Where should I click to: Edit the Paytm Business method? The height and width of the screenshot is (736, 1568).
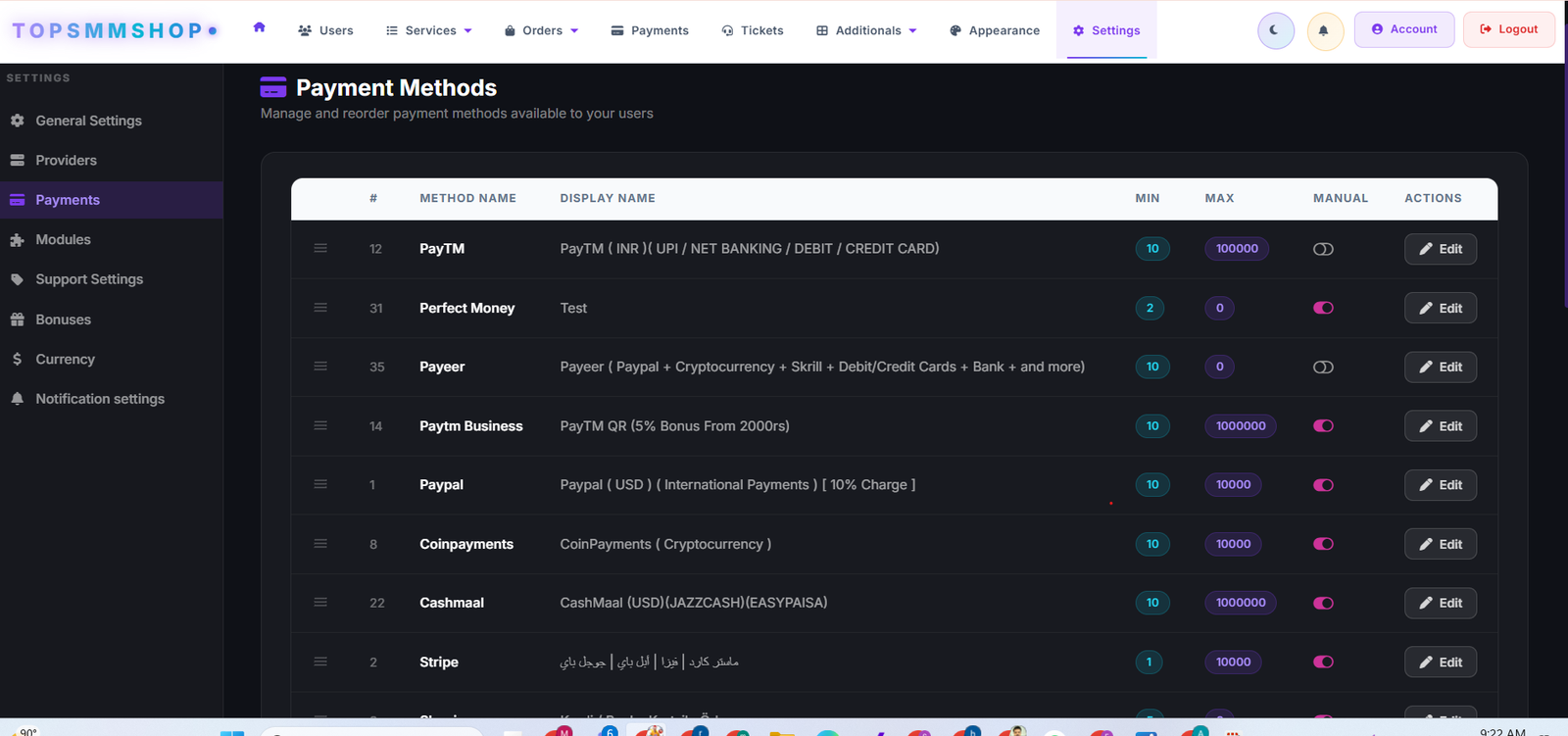1441,425
